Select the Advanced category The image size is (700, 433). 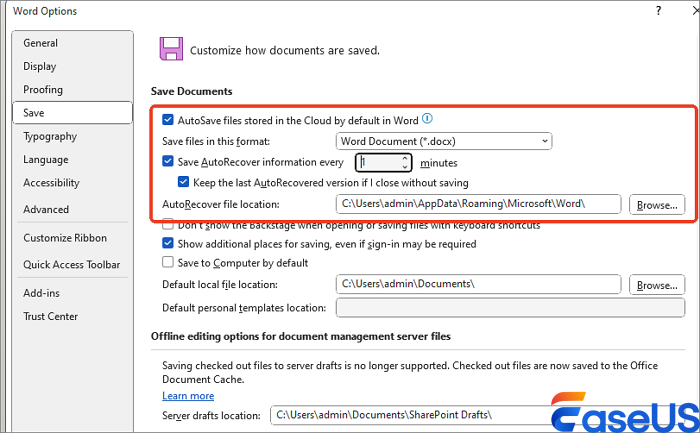tap(46, 209)
